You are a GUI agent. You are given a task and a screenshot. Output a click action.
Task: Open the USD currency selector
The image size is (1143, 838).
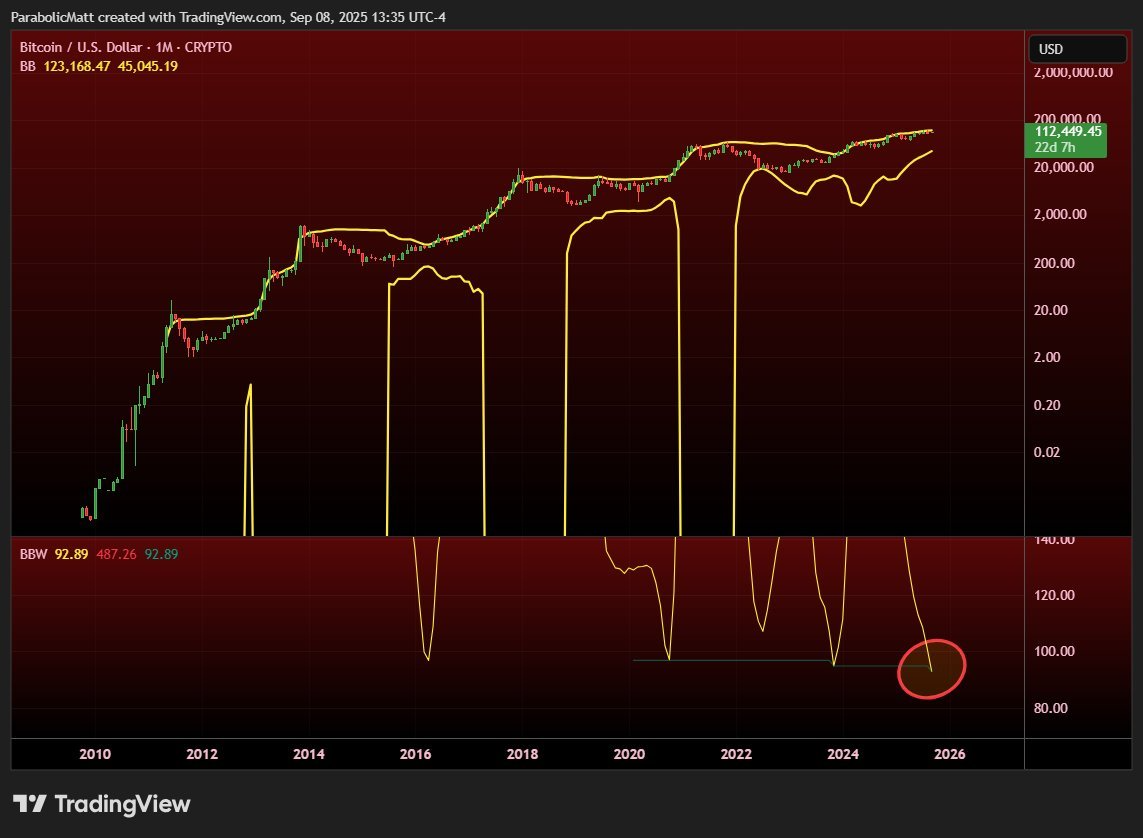pos(1077,48)
